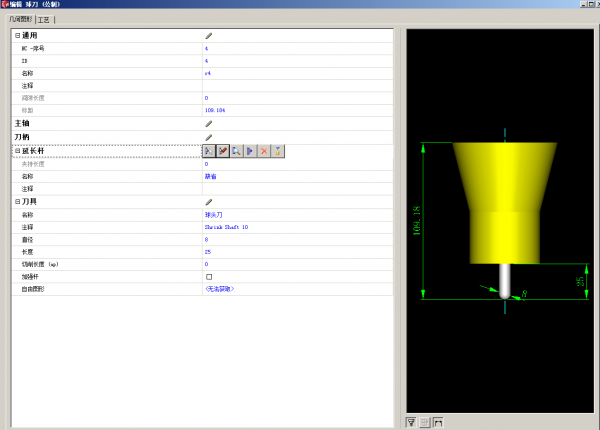Click the 25 dimension label in preview

click(x=580, y=281)
